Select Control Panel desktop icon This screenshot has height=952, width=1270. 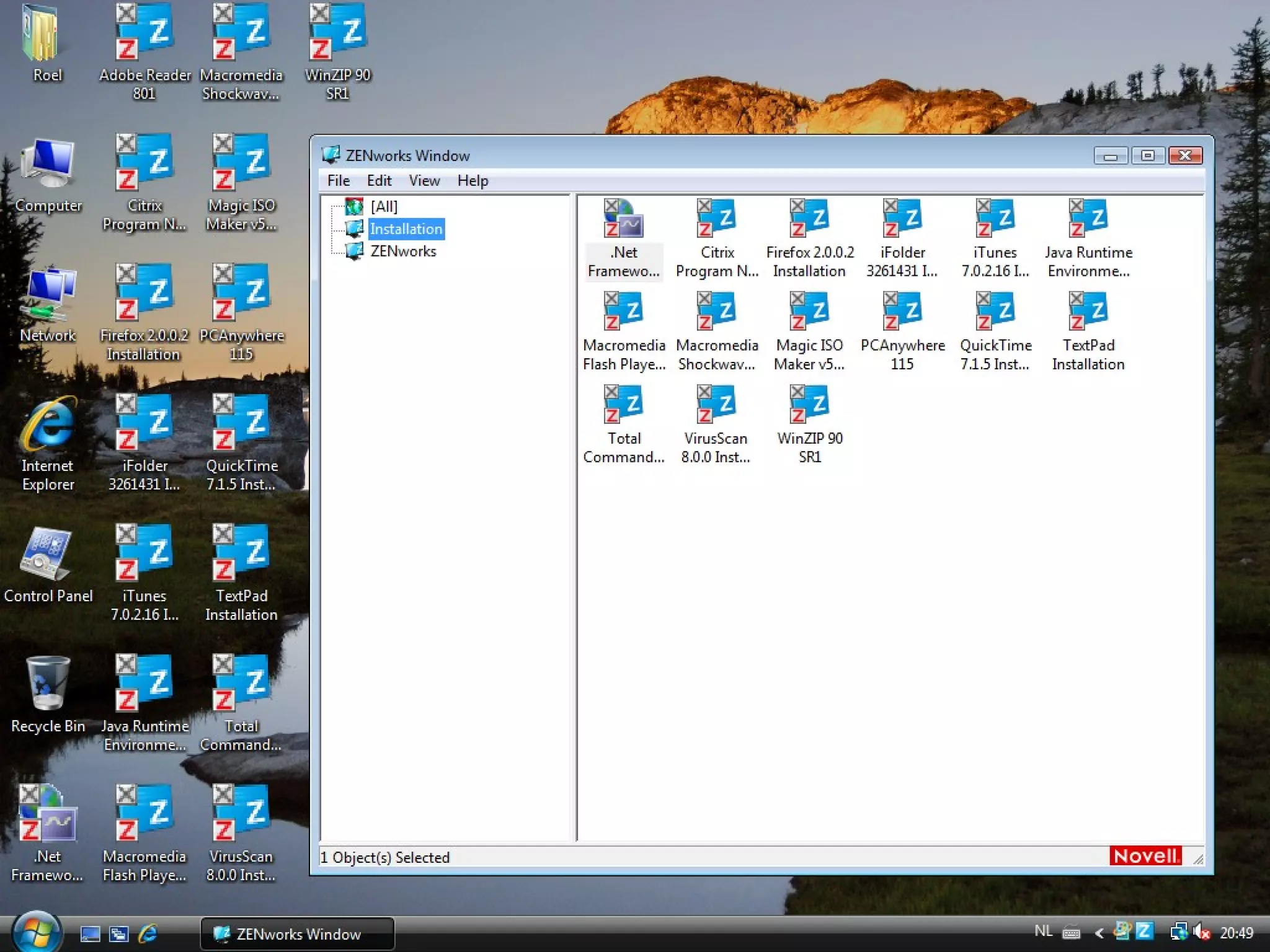pyautogui.click(x=48, y=565)
